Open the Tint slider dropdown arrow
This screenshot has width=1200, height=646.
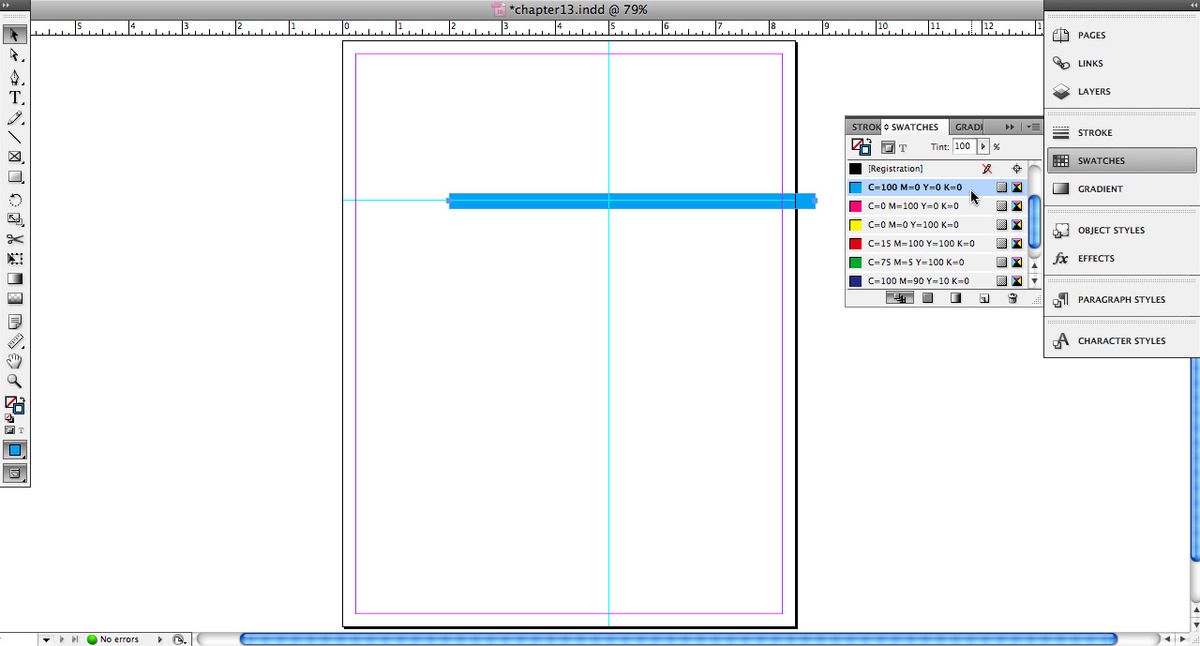pyautogui.click(x=983, y=147)
